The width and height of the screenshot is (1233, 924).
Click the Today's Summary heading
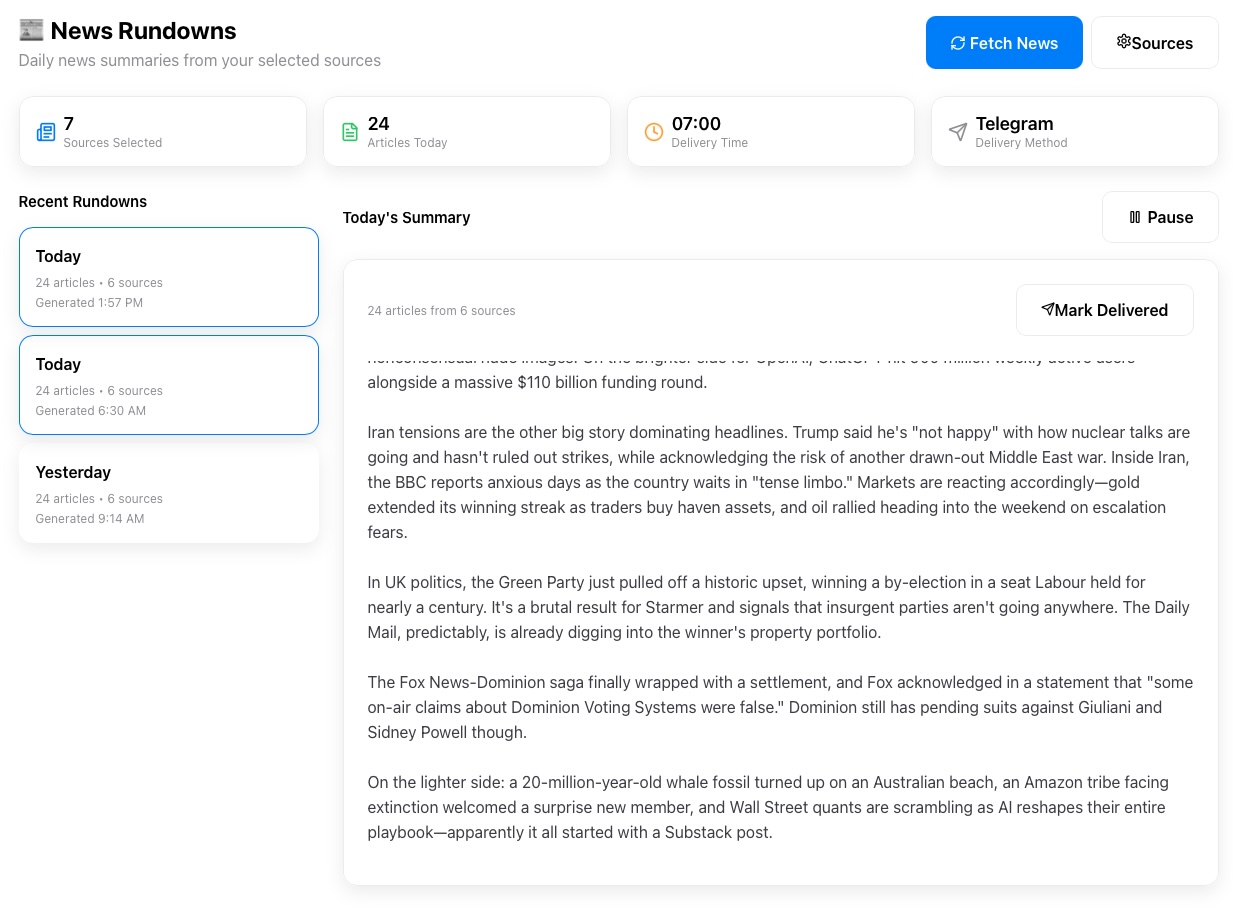(406, 217)
